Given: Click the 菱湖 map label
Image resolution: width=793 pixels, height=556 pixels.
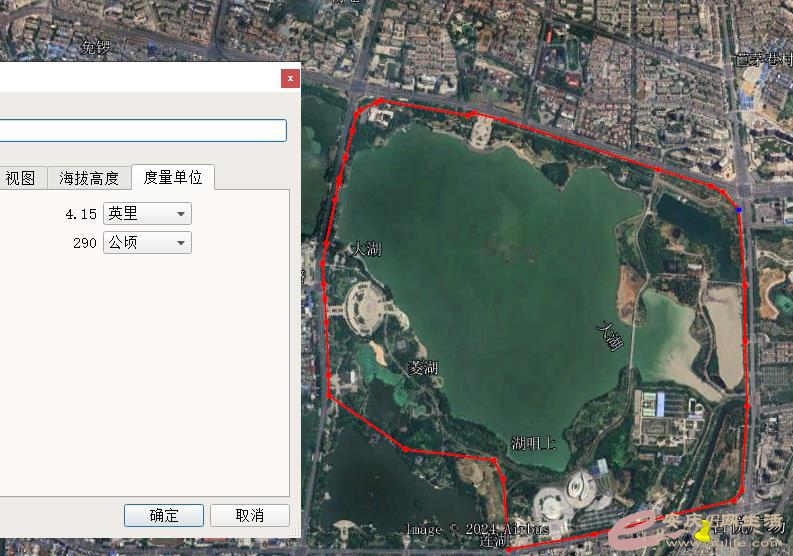Looking at the screenshot, I should click(x=423, y=368).
